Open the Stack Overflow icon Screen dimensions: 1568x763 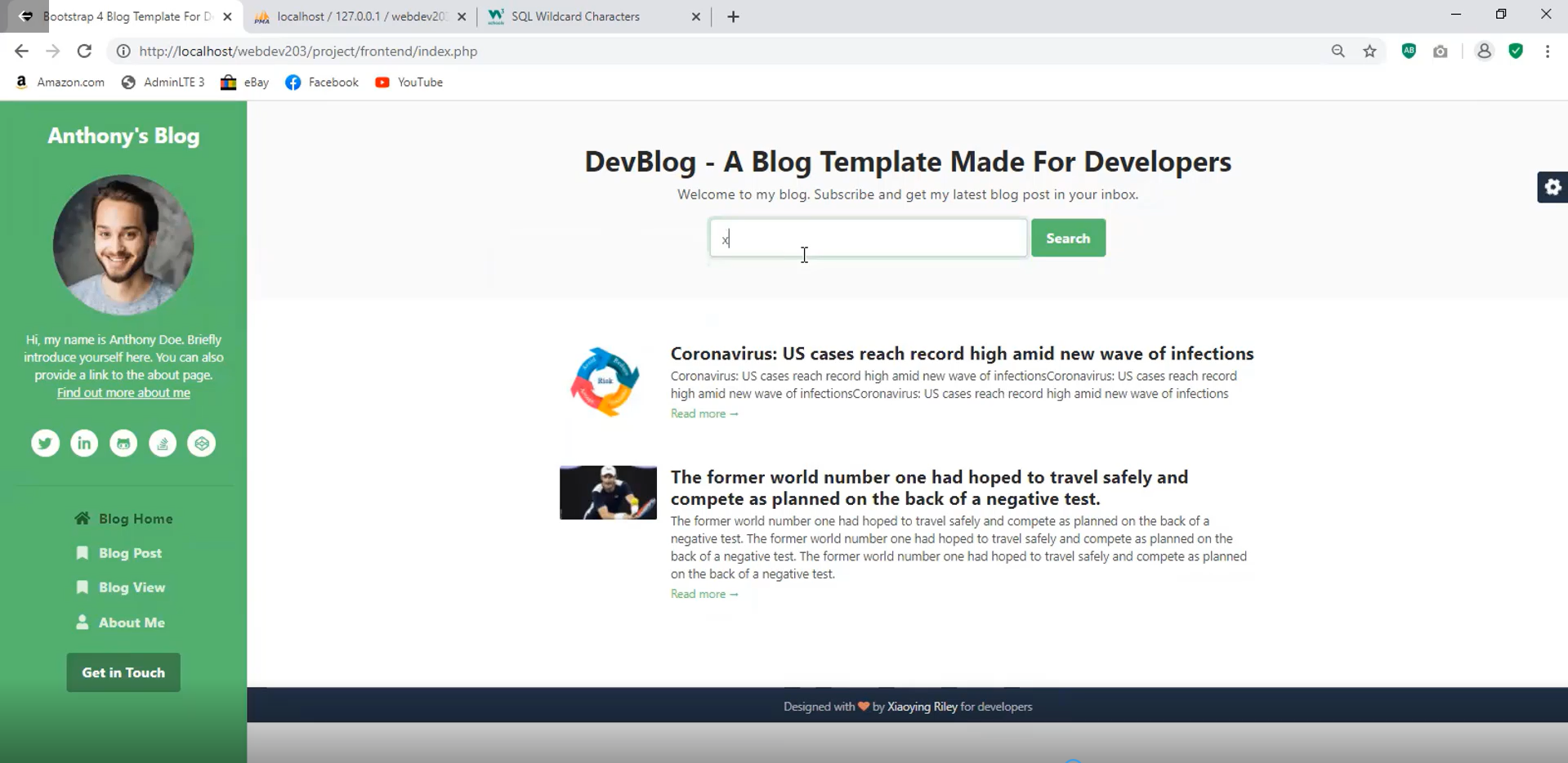163,443
